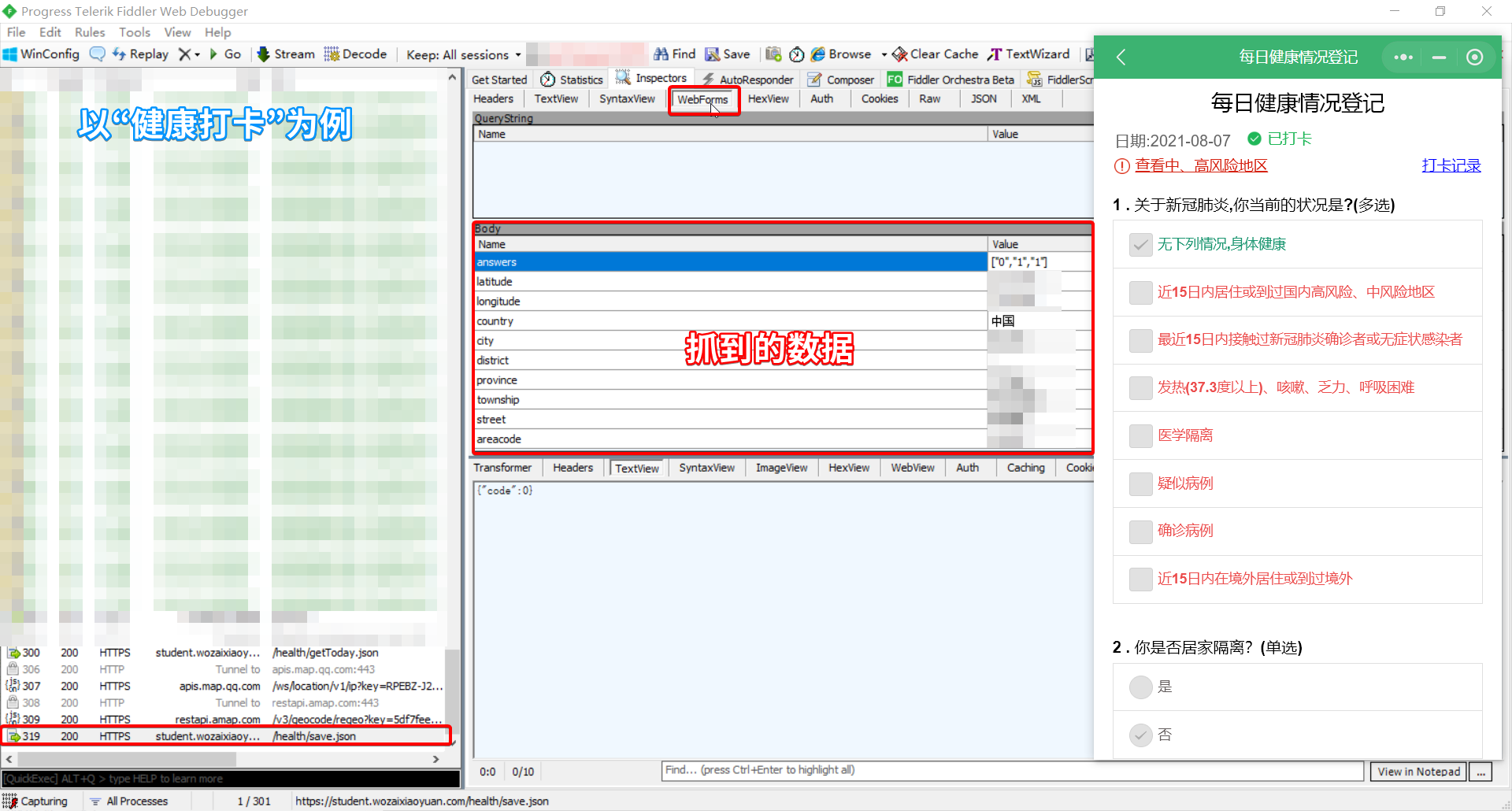
Task: Open the Composer tab
Action: click(841, 80)
